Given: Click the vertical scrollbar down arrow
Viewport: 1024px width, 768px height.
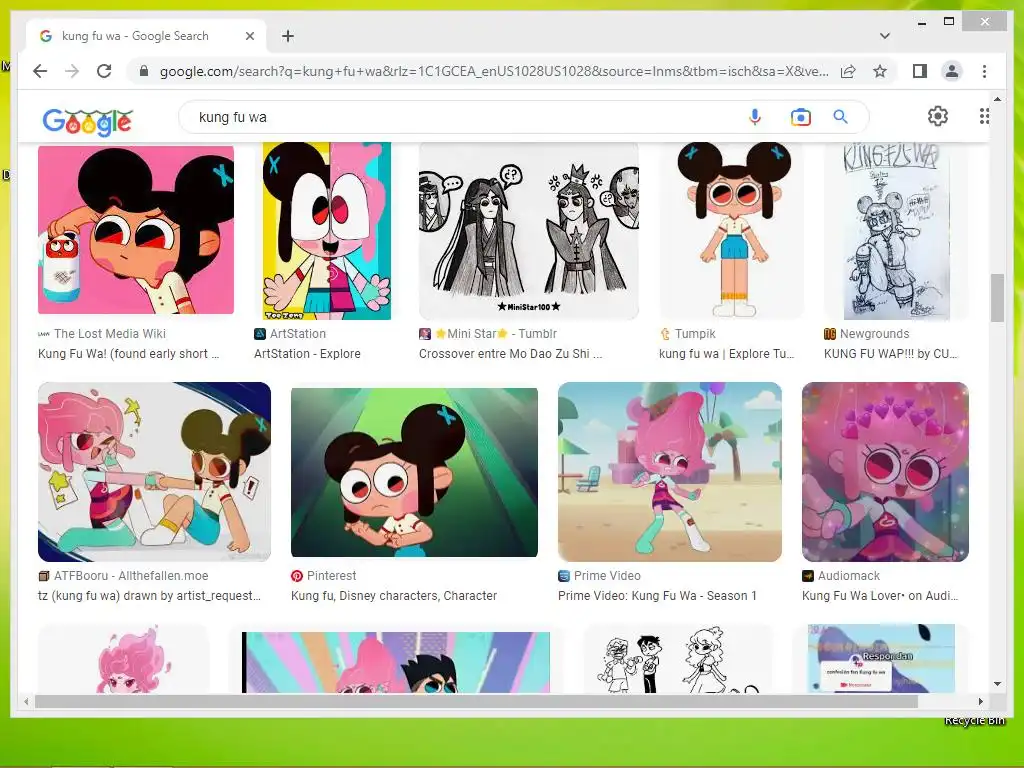Looking at the screenshot, I should (997, 684).
